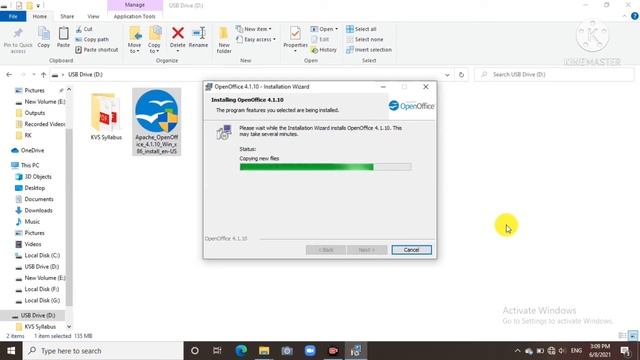Image resolution: width=640 pixels, height=360 pixels.
Task: Collapse the ribbon with the chevron
Action: point(624,16)
